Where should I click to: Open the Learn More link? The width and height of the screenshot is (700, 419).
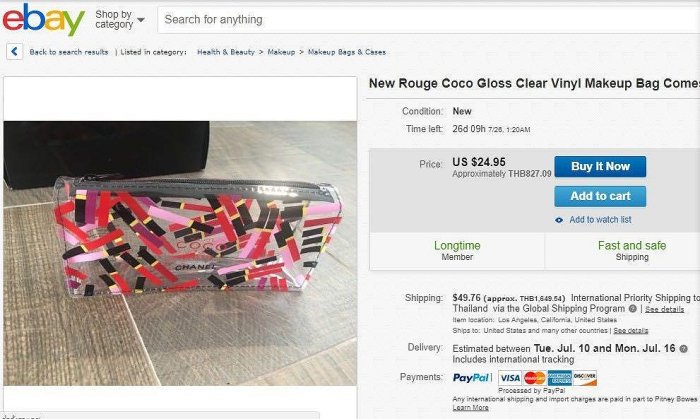[x=471, y=408]
